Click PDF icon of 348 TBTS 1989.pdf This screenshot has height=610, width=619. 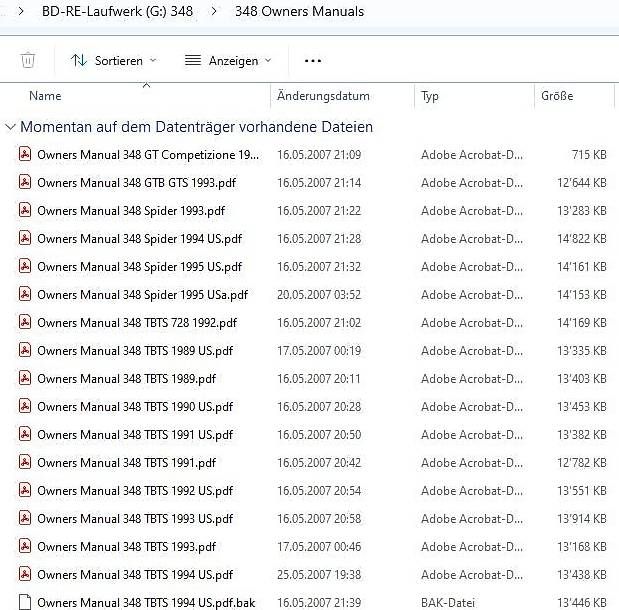(x=25, y=378)
